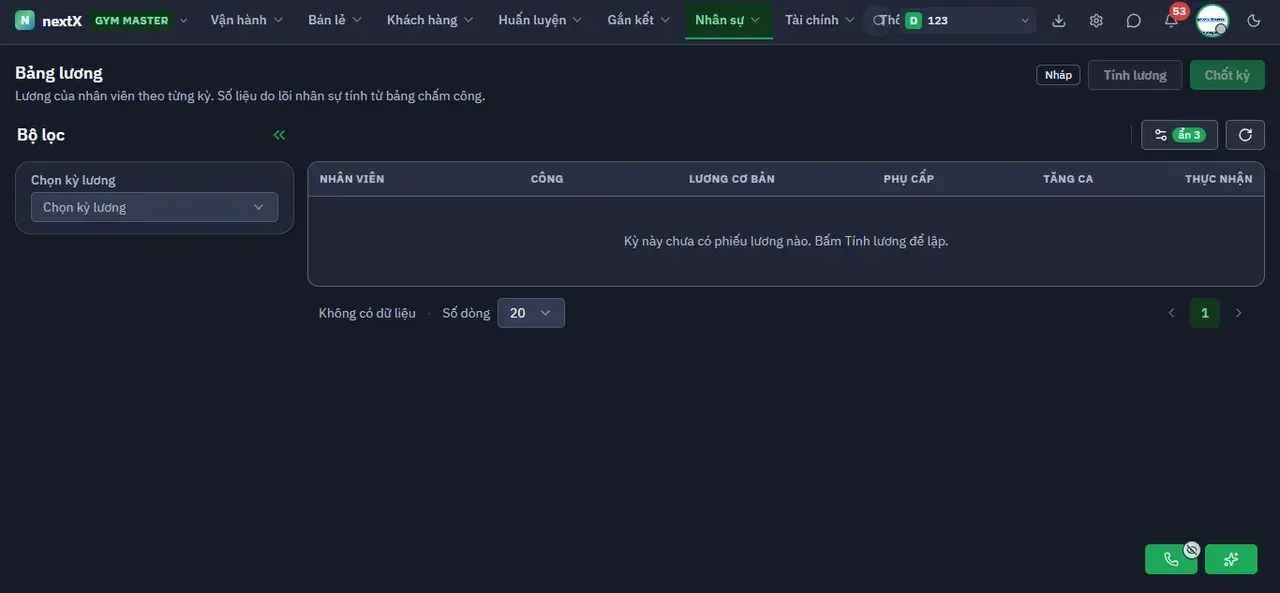Click the Tính lương button

(x=1135, y=75)
